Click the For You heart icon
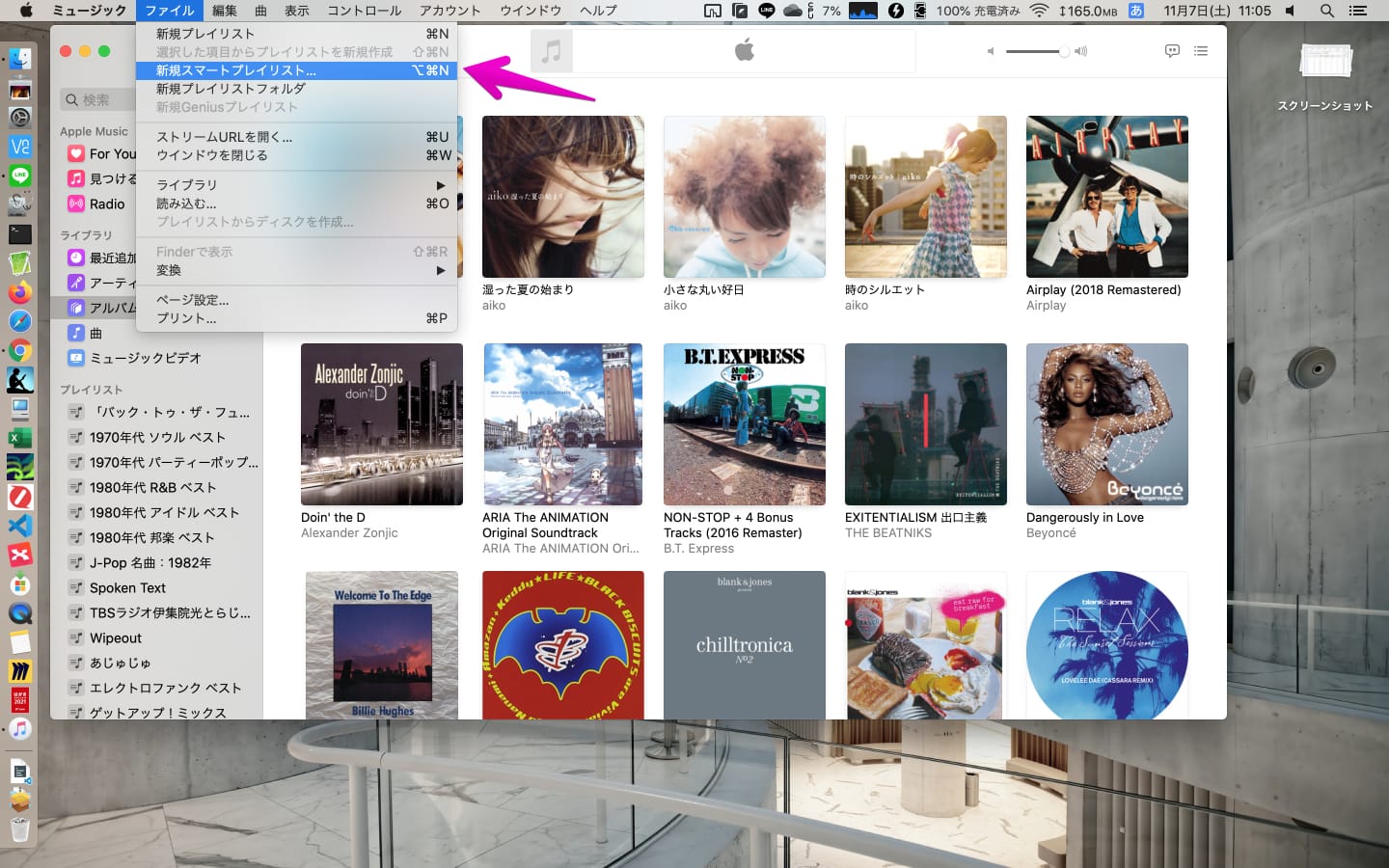1389x868 pixels. coord(76,153)
